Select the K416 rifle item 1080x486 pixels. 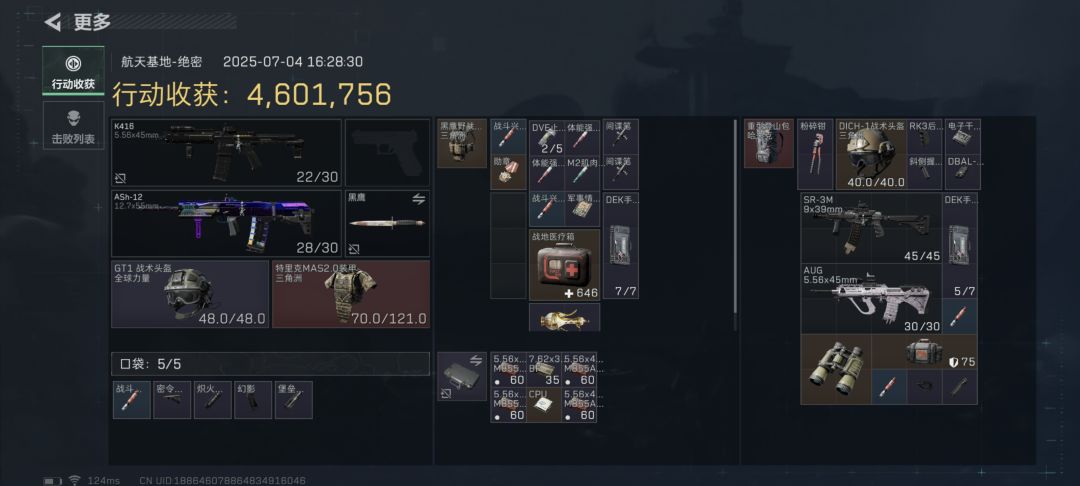(x=227, y=153)
